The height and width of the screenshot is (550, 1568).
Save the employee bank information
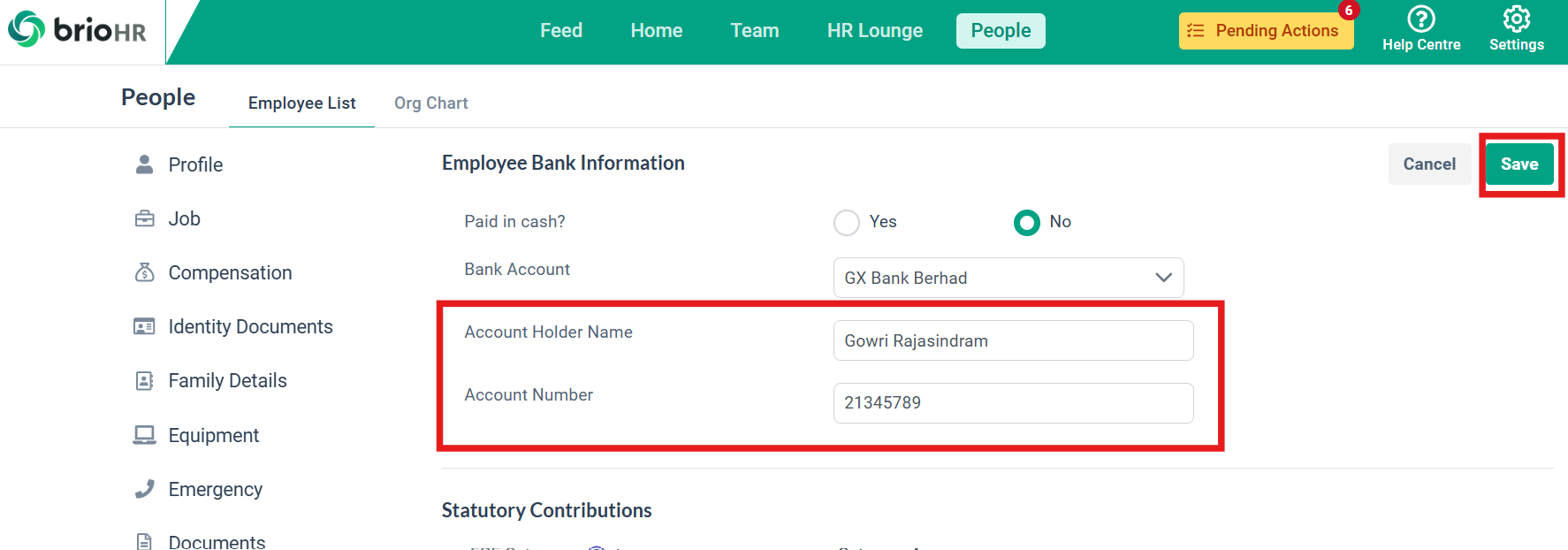(1519, 164)
